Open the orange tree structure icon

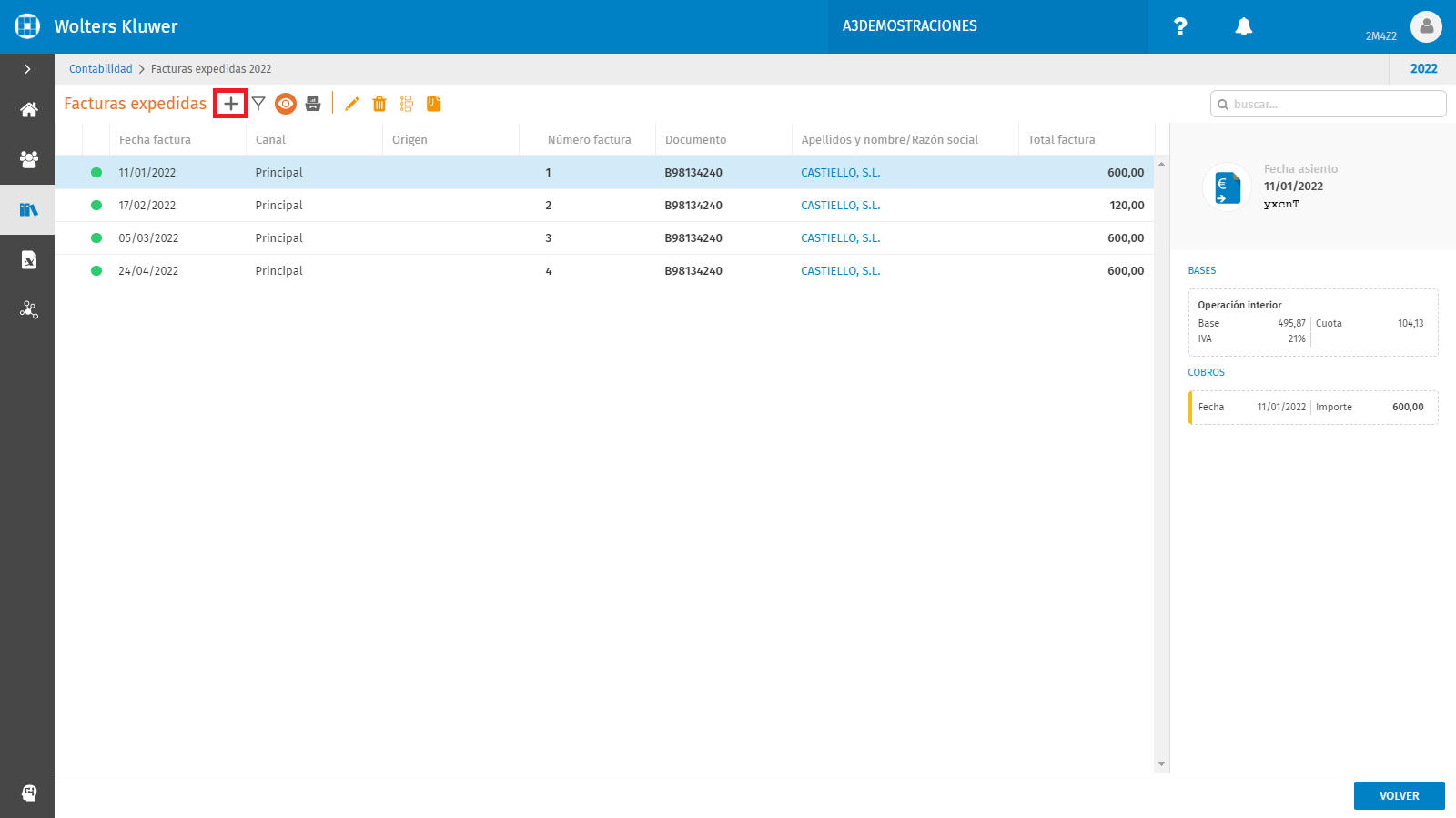click(x=407, y=104)
